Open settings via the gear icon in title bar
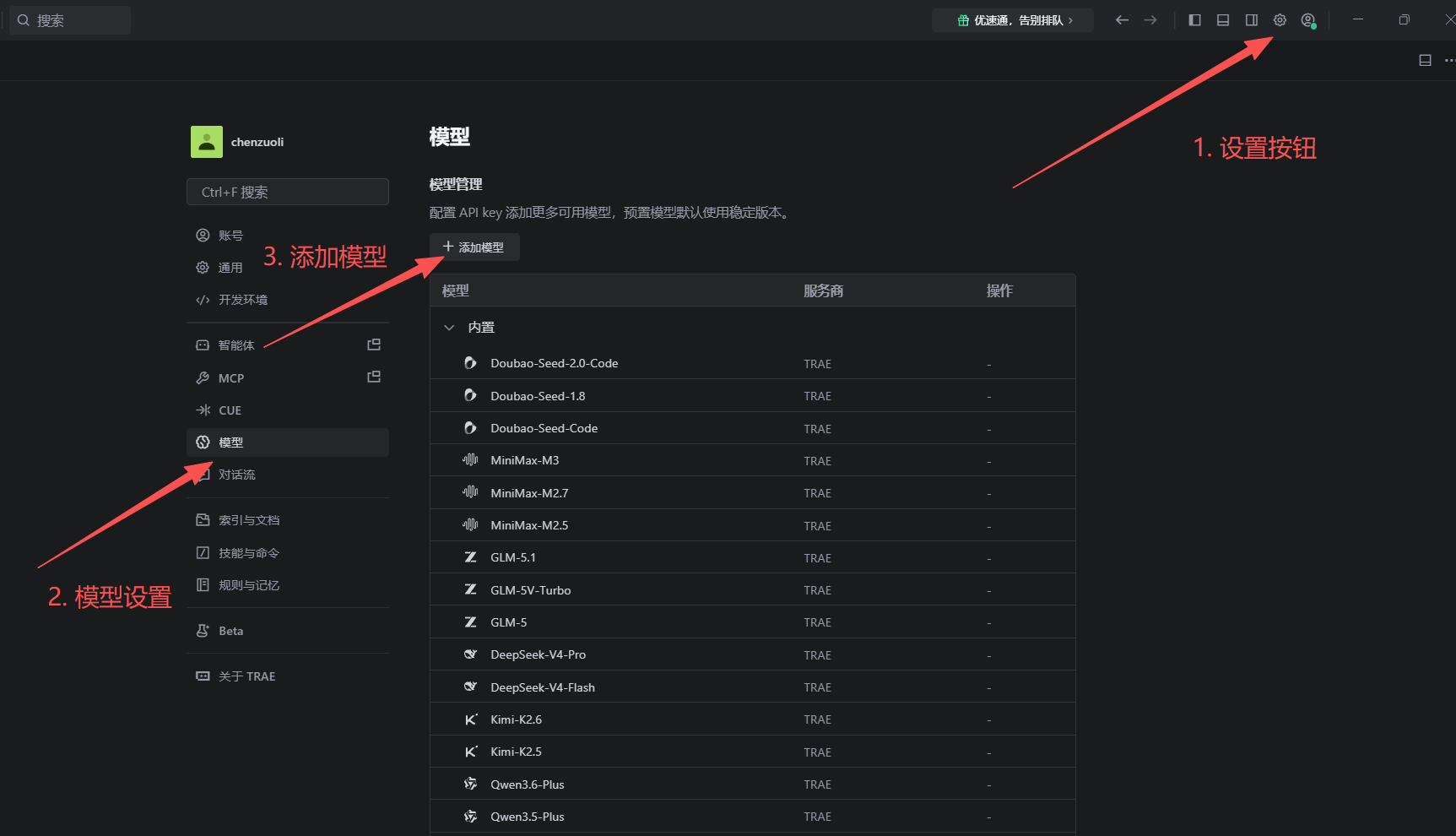 (1280, 20)
